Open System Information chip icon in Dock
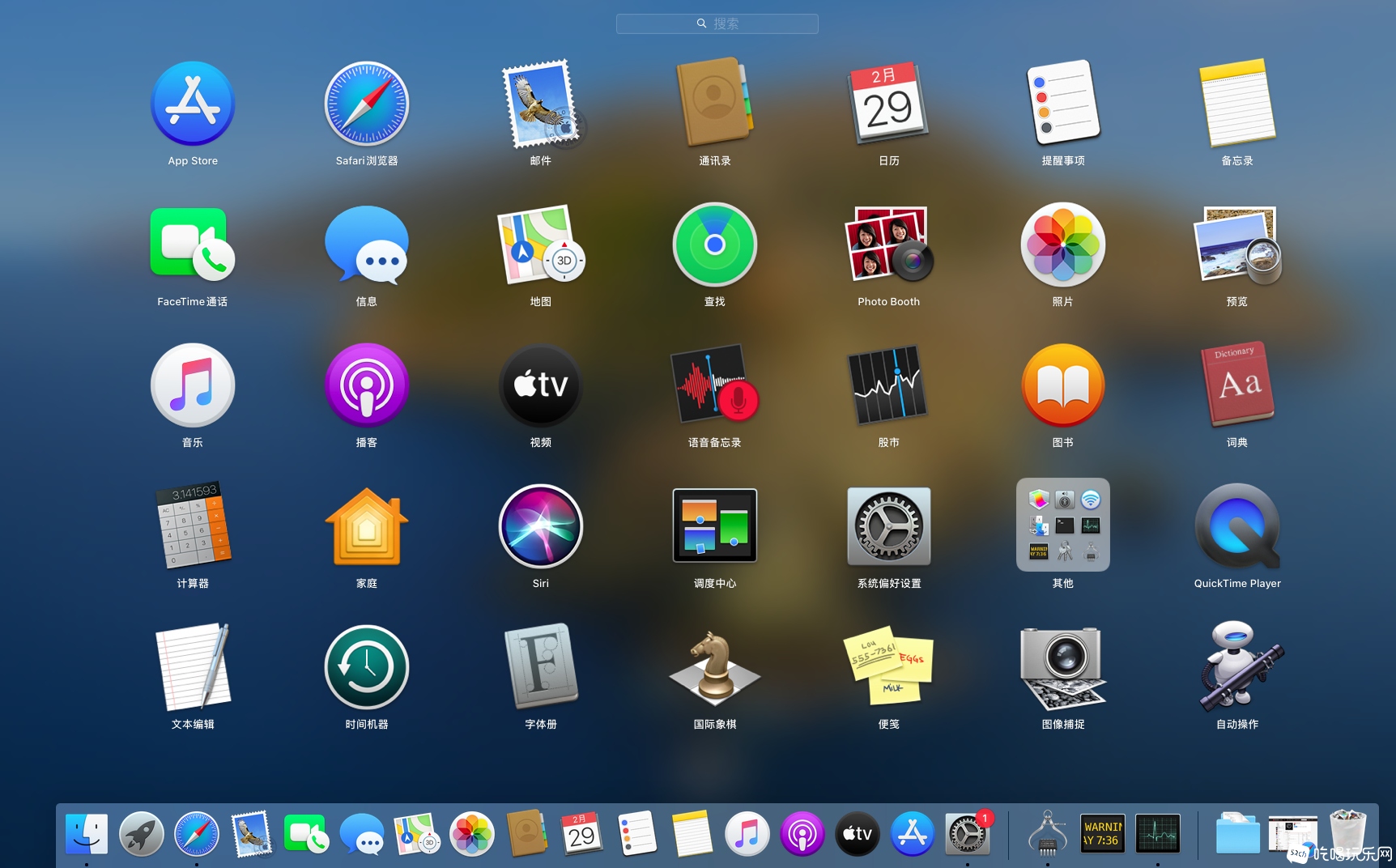 click(x=1048, y=833)
